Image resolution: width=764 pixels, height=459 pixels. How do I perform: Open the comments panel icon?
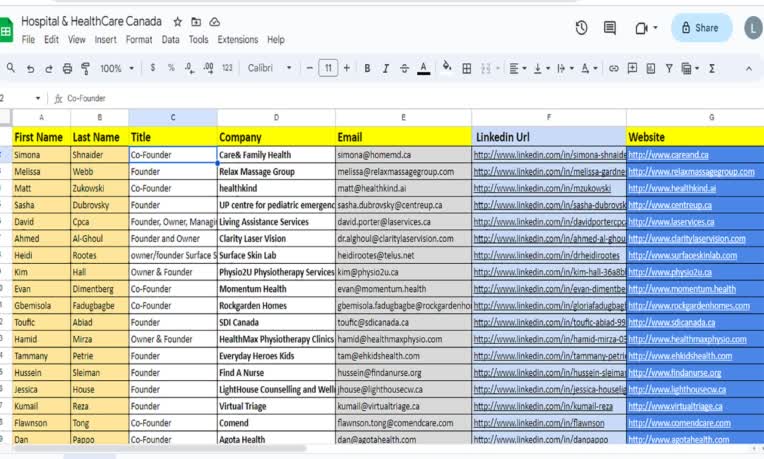click(x=610, y=28)
